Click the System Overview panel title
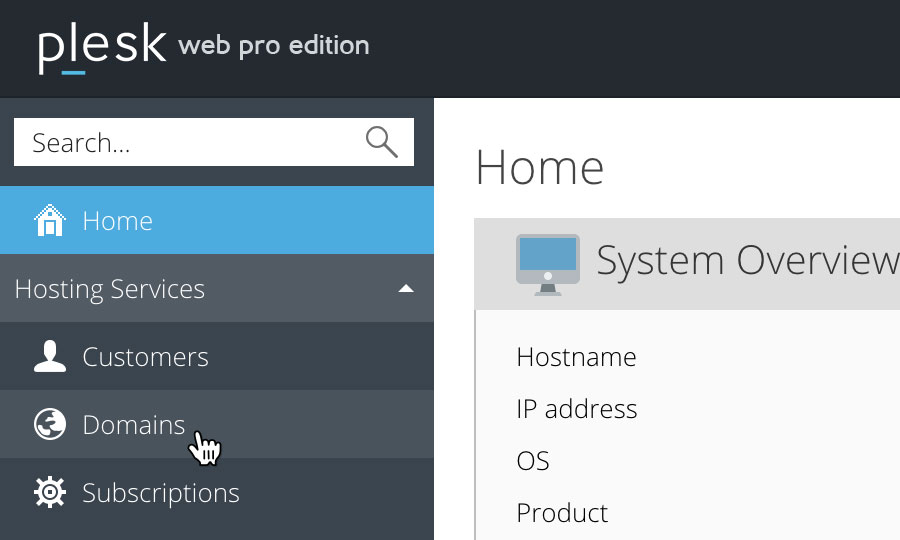This screenshot has height=540, width=900. [748, 261]
